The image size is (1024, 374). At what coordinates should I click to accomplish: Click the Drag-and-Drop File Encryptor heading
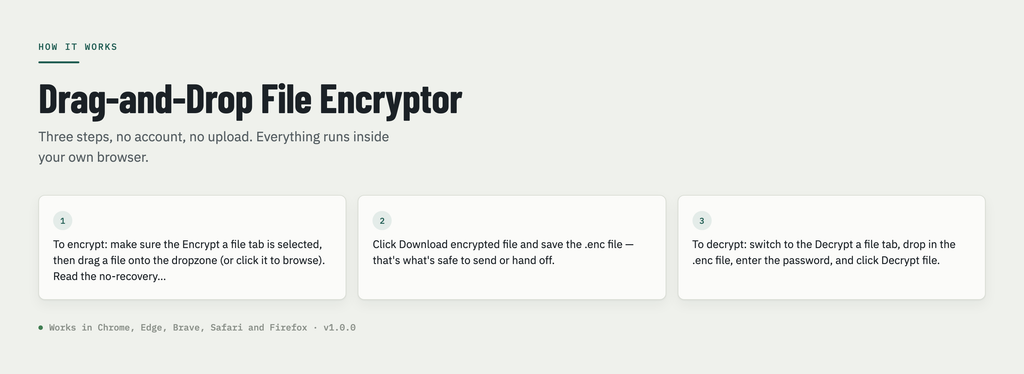(x=250, y=100)
